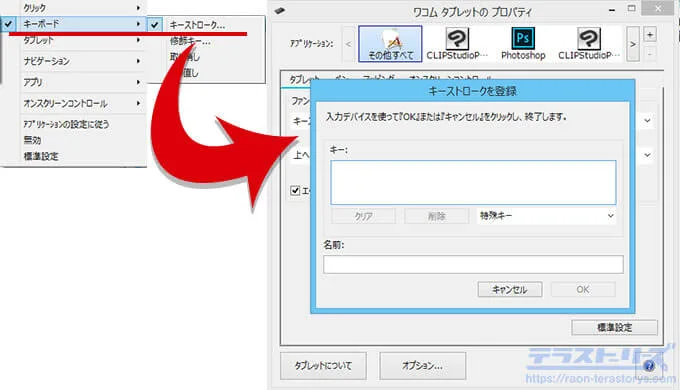Show next applications with right arrow
Viewport: 680px width, 390px height.
coord(633,44)
